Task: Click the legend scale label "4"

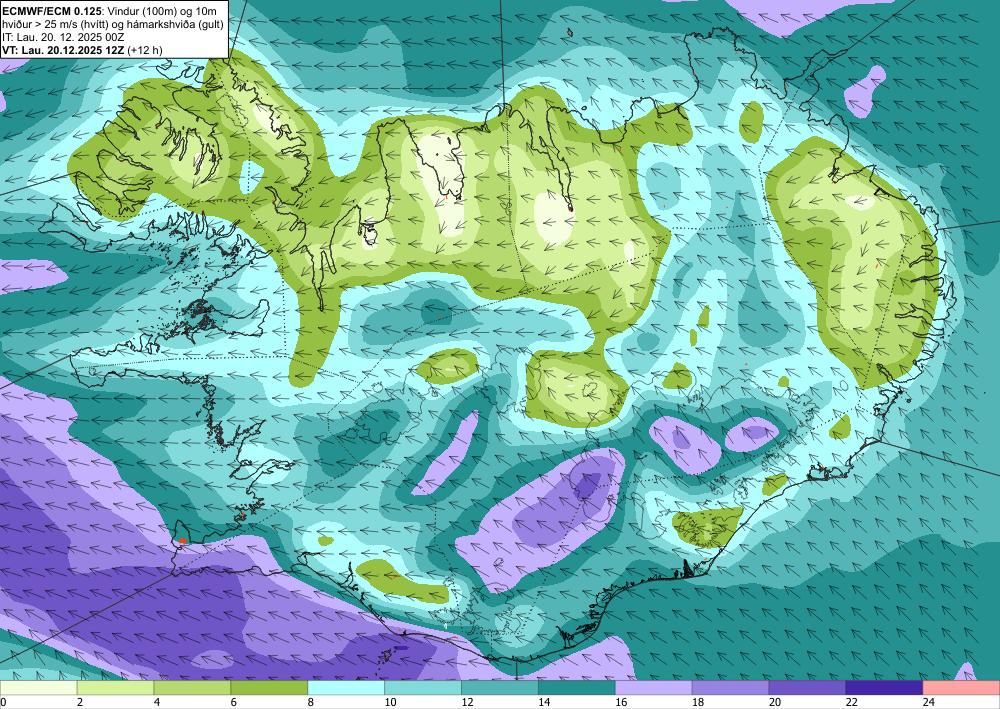Action: [x=157, y=702]
